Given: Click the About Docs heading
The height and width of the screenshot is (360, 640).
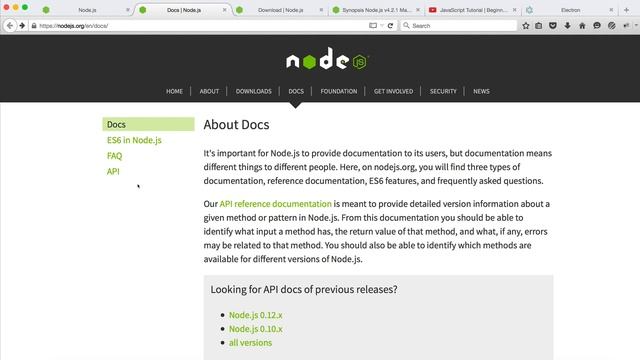Looking at the screenshot, I should [236, 124].
